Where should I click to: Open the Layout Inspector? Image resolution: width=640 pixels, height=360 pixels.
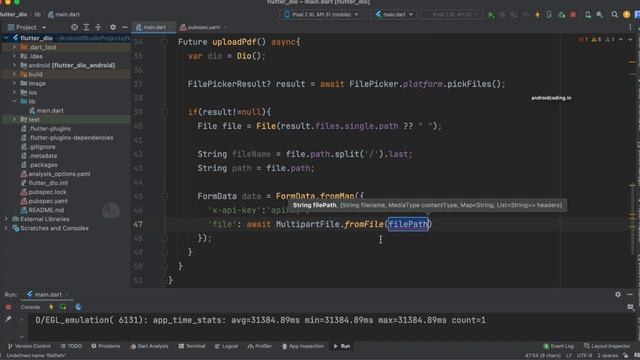(x=607, y=346)
